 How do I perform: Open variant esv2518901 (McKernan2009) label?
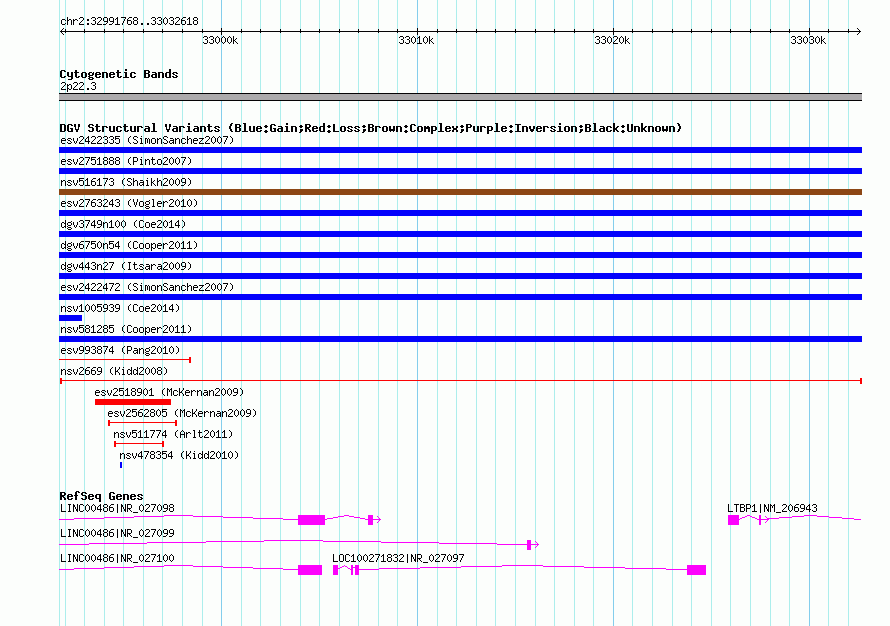click(169, 392)
